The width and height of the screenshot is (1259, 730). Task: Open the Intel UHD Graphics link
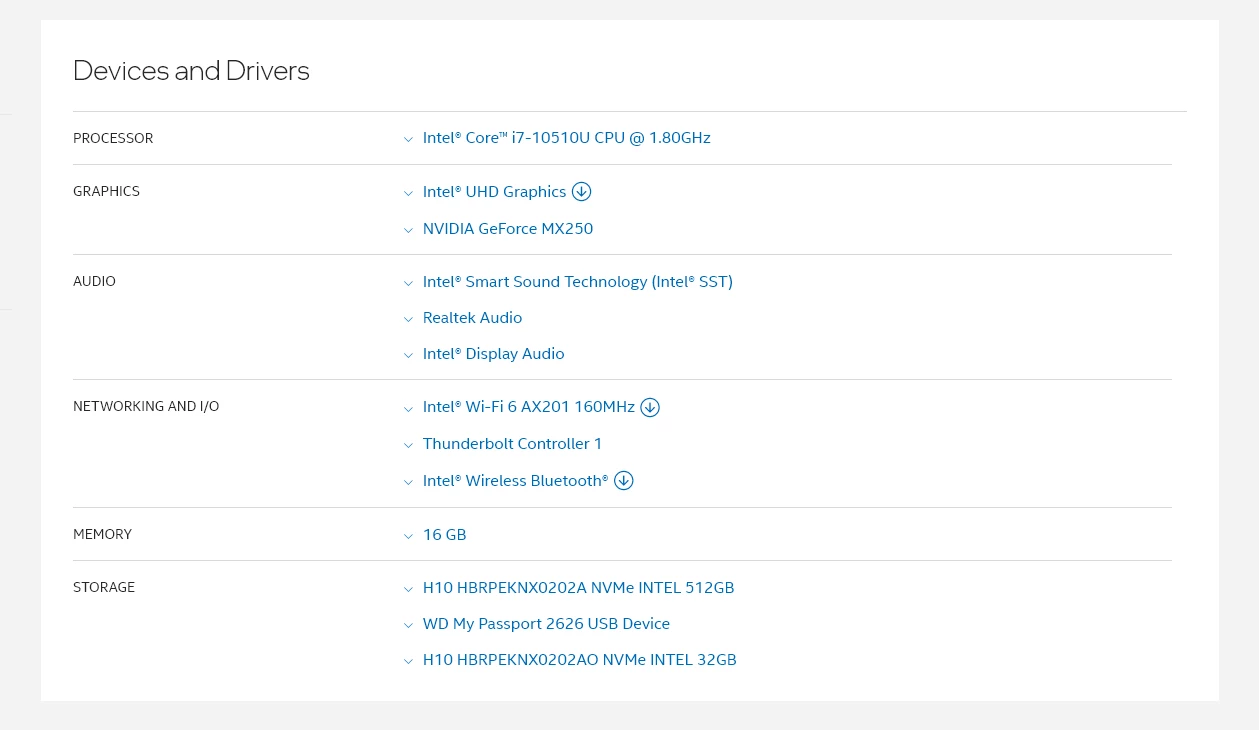click(494, 192)
